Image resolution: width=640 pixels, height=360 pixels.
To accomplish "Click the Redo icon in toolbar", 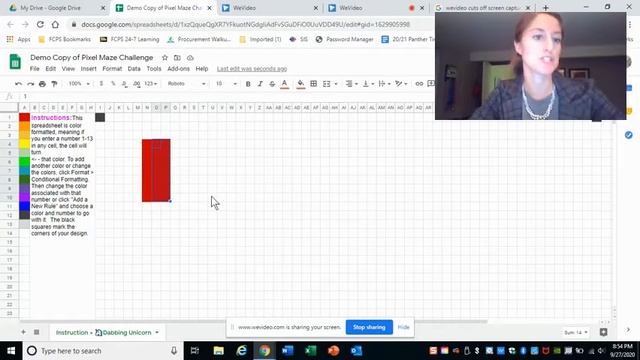I will (30, 84).
